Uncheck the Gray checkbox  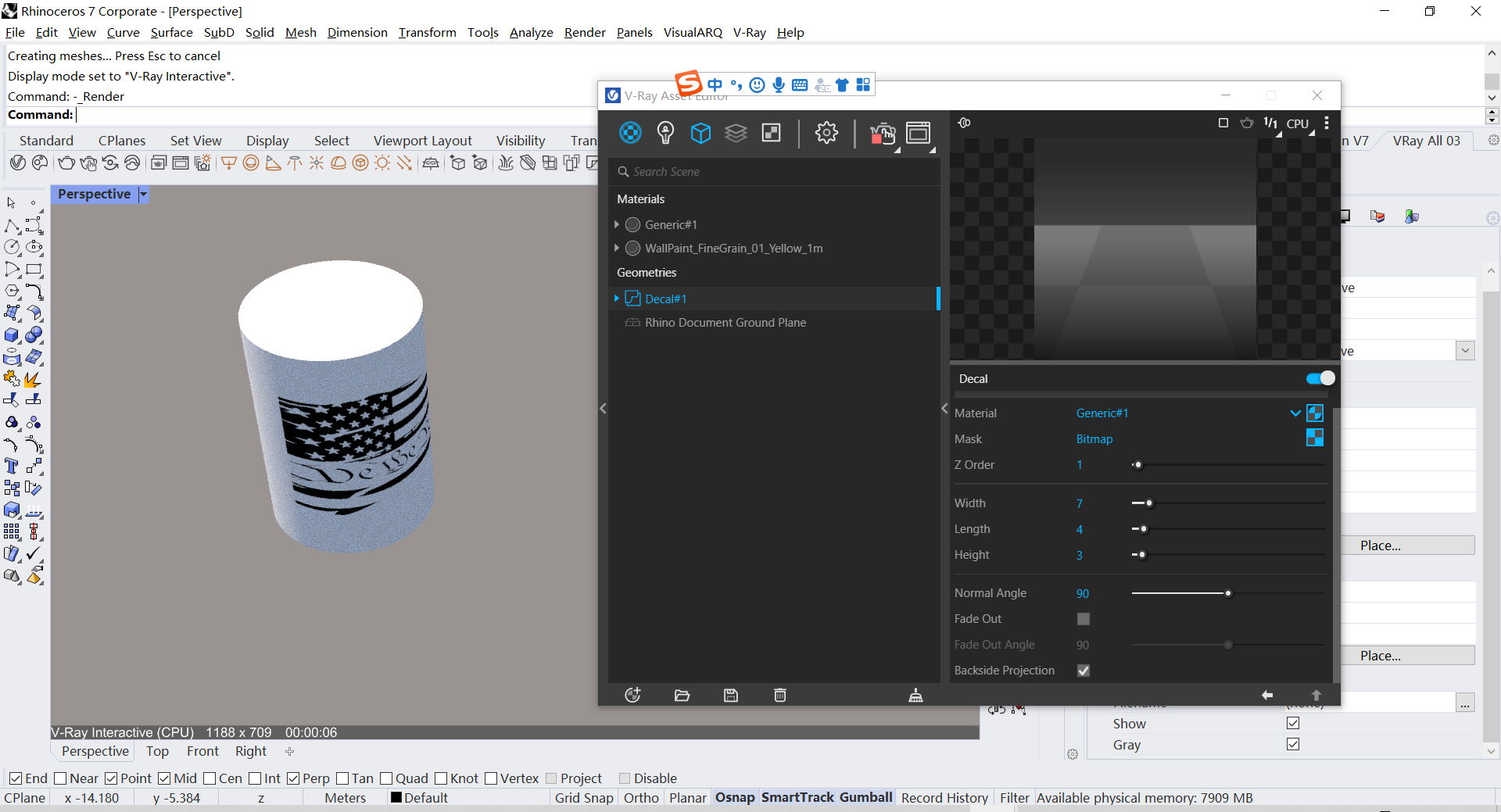click(1293, 744)
